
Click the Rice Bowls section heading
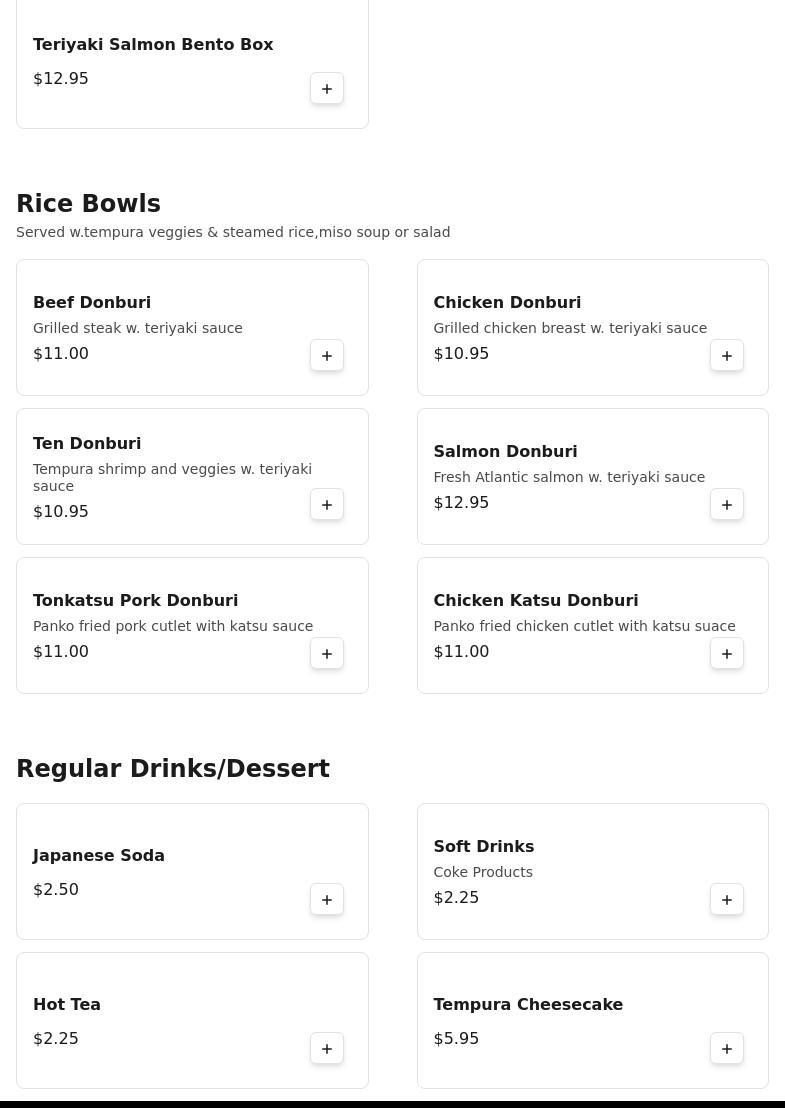(x=88, y=204)
